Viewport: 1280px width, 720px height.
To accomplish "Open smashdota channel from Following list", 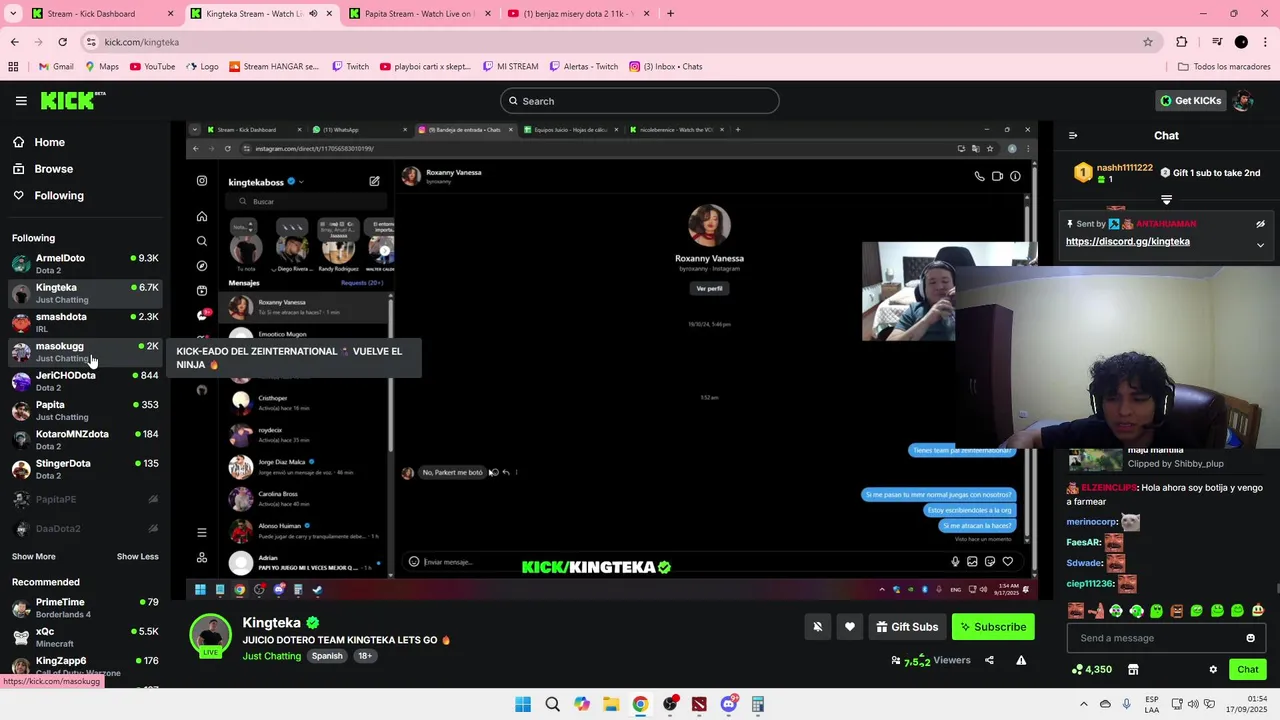I will click(x=85, y=322).
